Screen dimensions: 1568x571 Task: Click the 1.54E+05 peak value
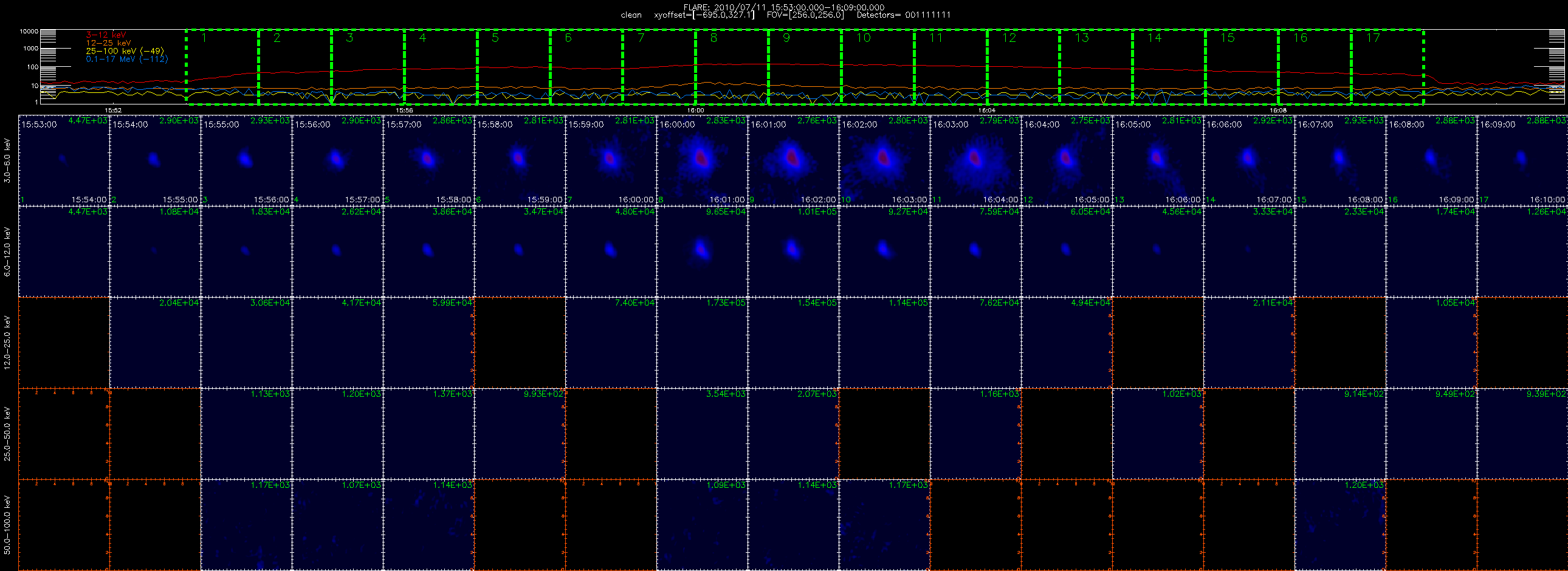(817, 303)
